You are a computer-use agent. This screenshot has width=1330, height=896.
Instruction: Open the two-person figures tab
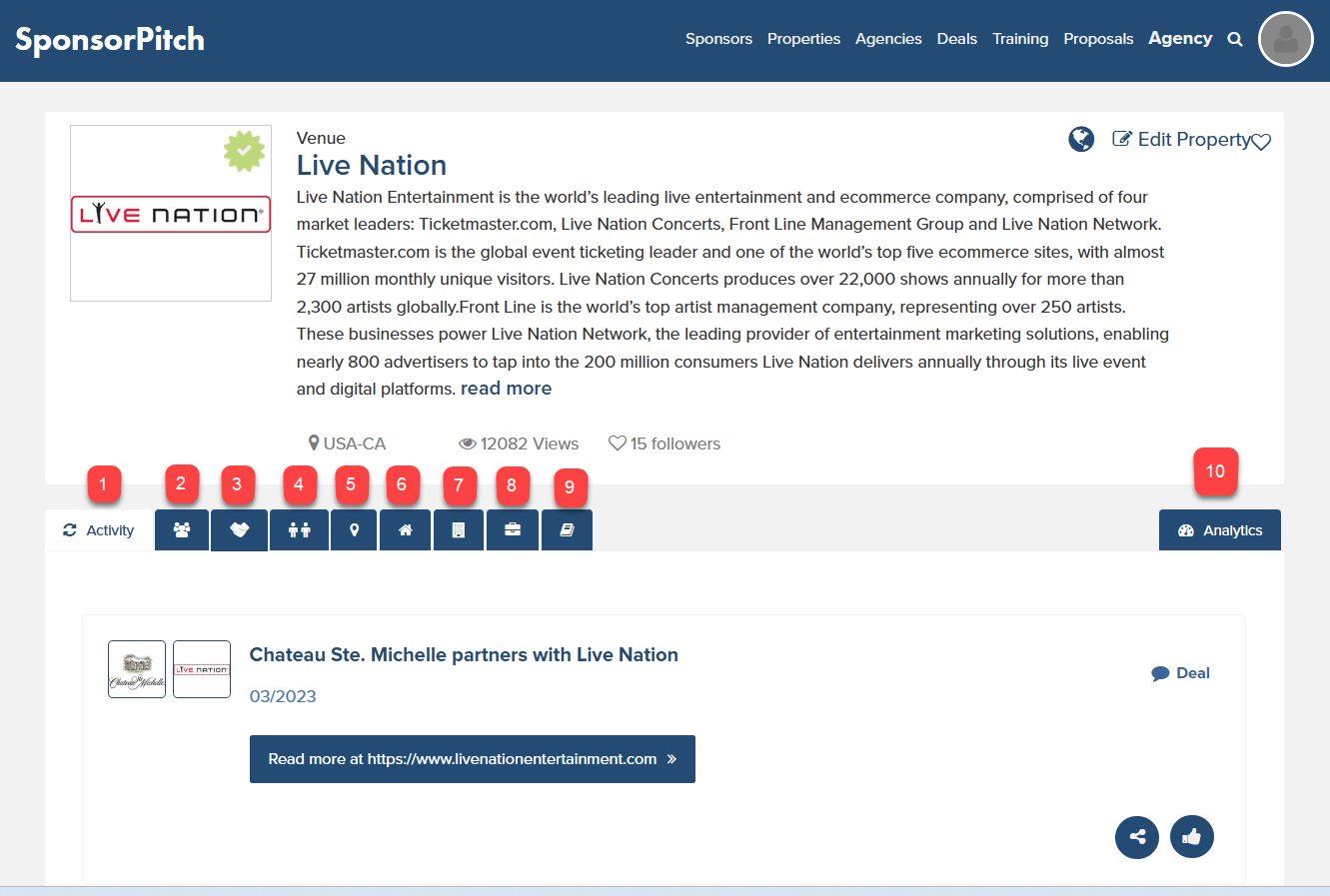(300, 530)
